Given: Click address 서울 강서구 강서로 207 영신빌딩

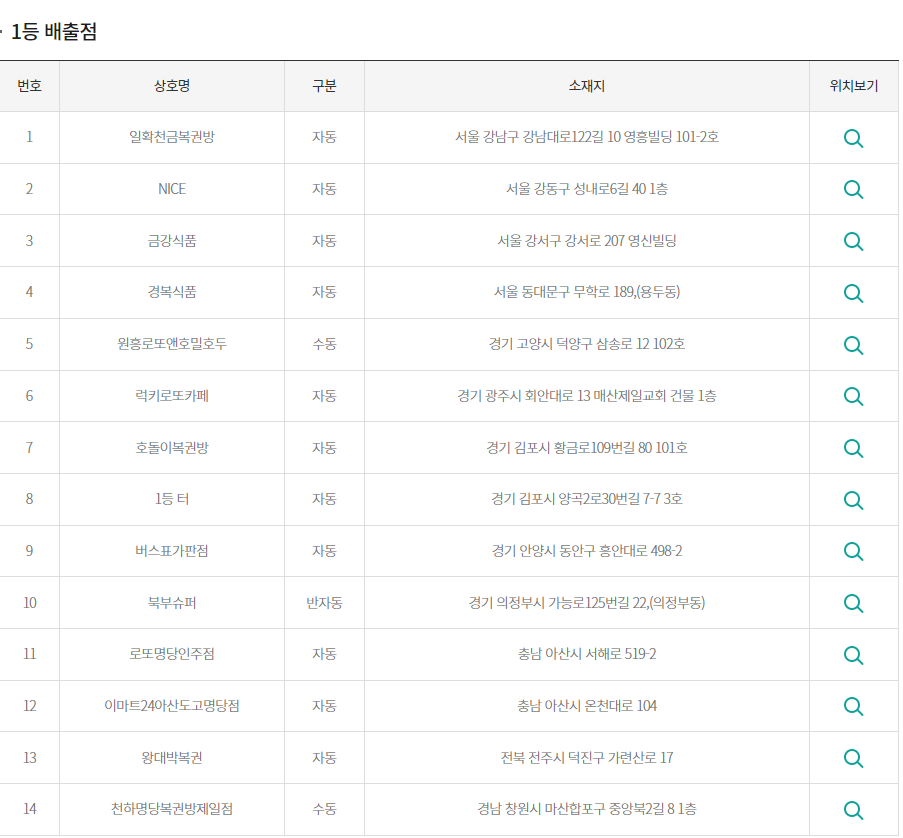Looking at the screenshot, I should pos(587,241).
